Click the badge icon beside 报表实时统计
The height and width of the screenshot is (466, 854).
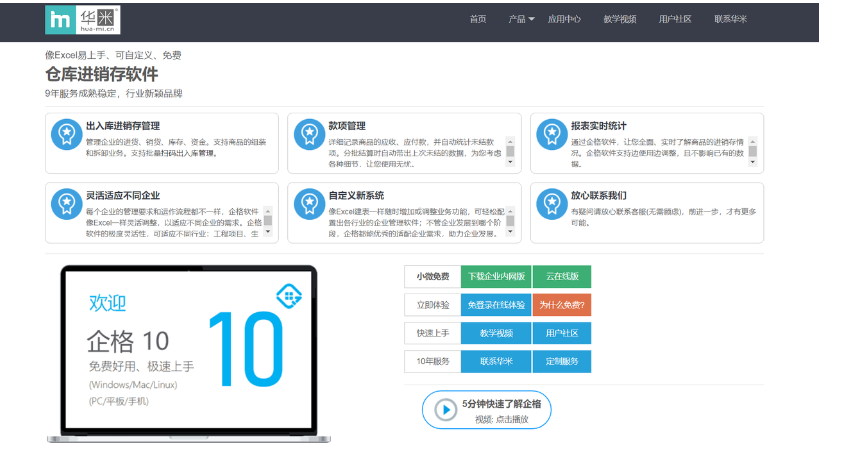click(x=549, y=133)
